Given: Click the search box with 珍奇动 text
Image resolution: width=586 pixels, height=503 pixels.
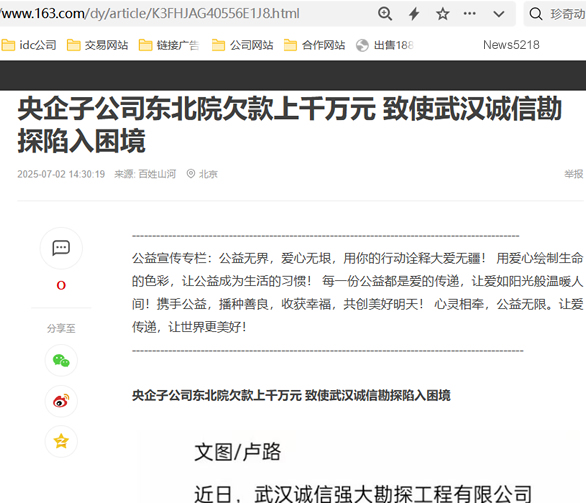Looking at the screenshot, I should click(x=555, y=14).
